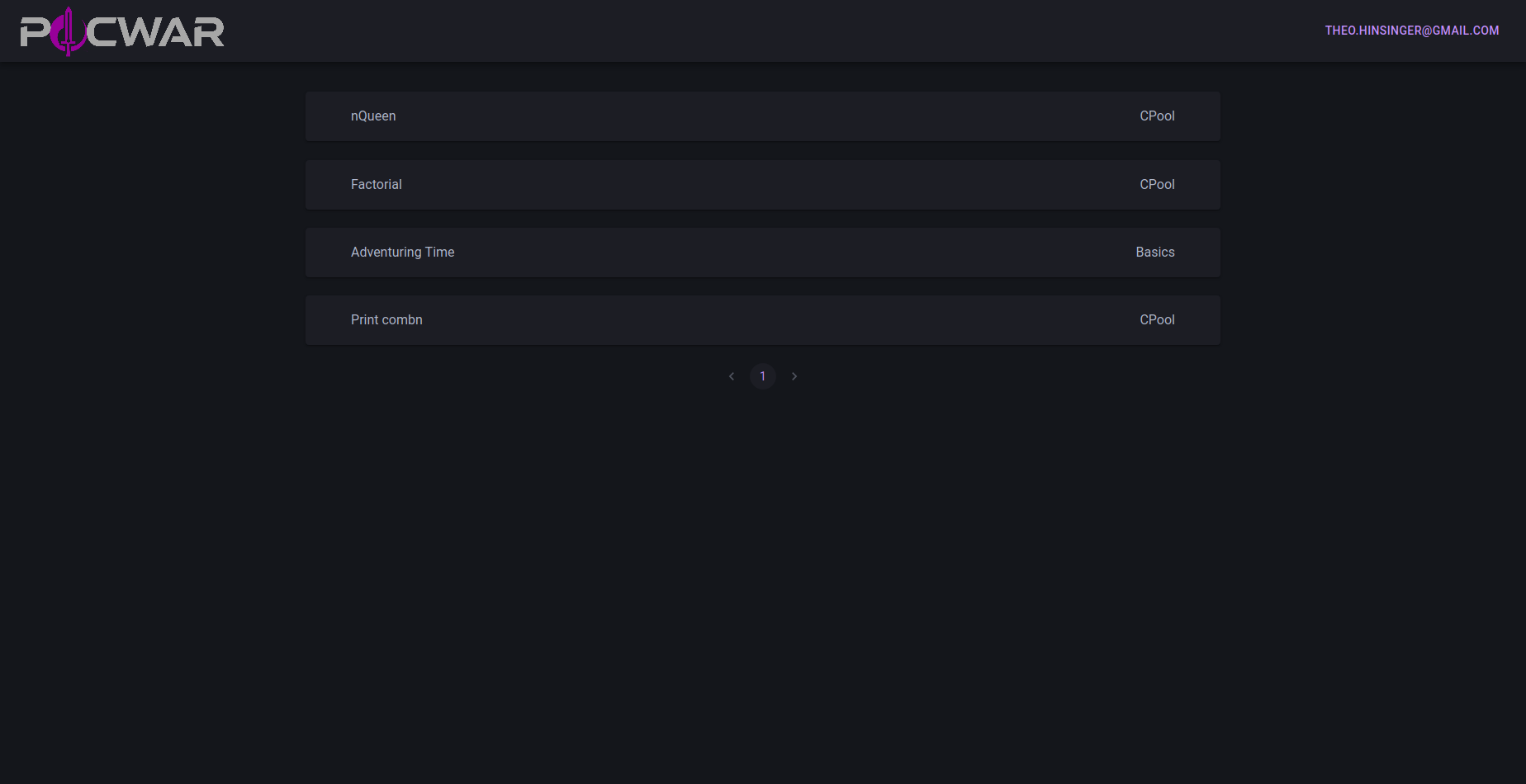Click the CPool label on Print combn
Viewport: 1526px width, 784px height.
(x=1157, y=320)
